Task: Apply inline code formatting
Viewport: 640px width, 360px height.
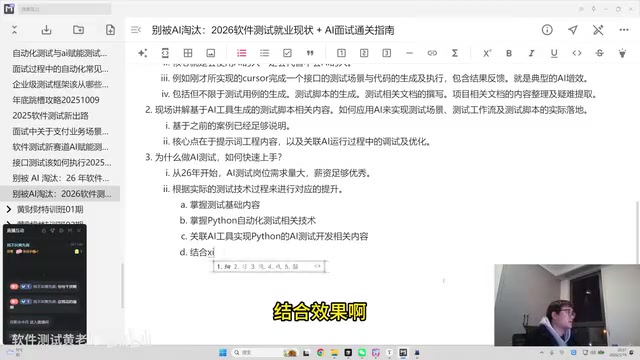Action: pos(577,53)
